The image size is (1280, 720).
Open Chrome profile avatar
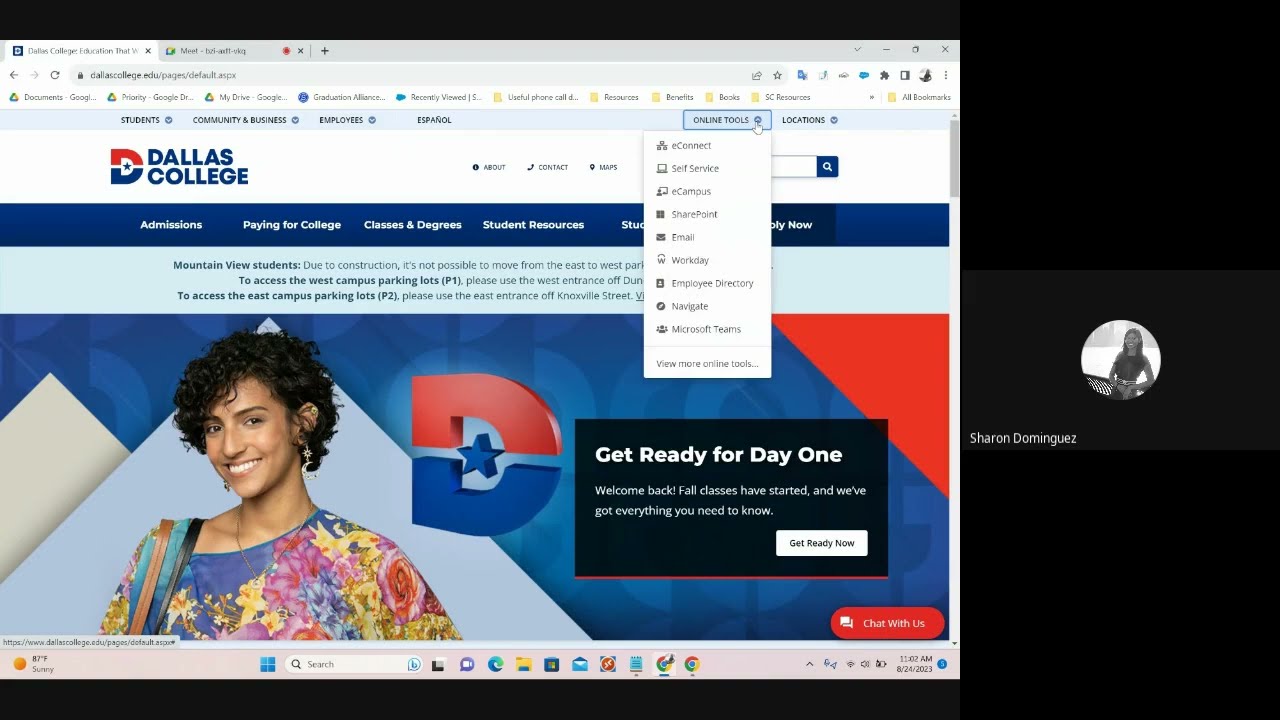[x=925, y=75]
